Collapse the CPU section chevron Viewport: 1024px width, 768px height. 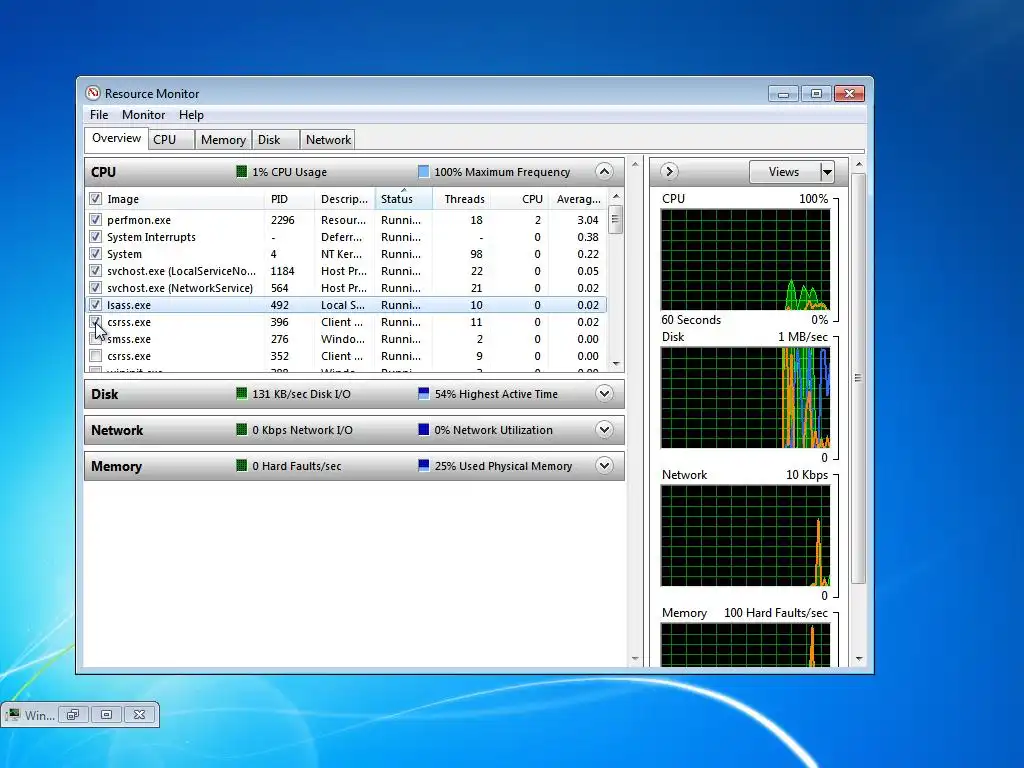[x=604, y=172]
